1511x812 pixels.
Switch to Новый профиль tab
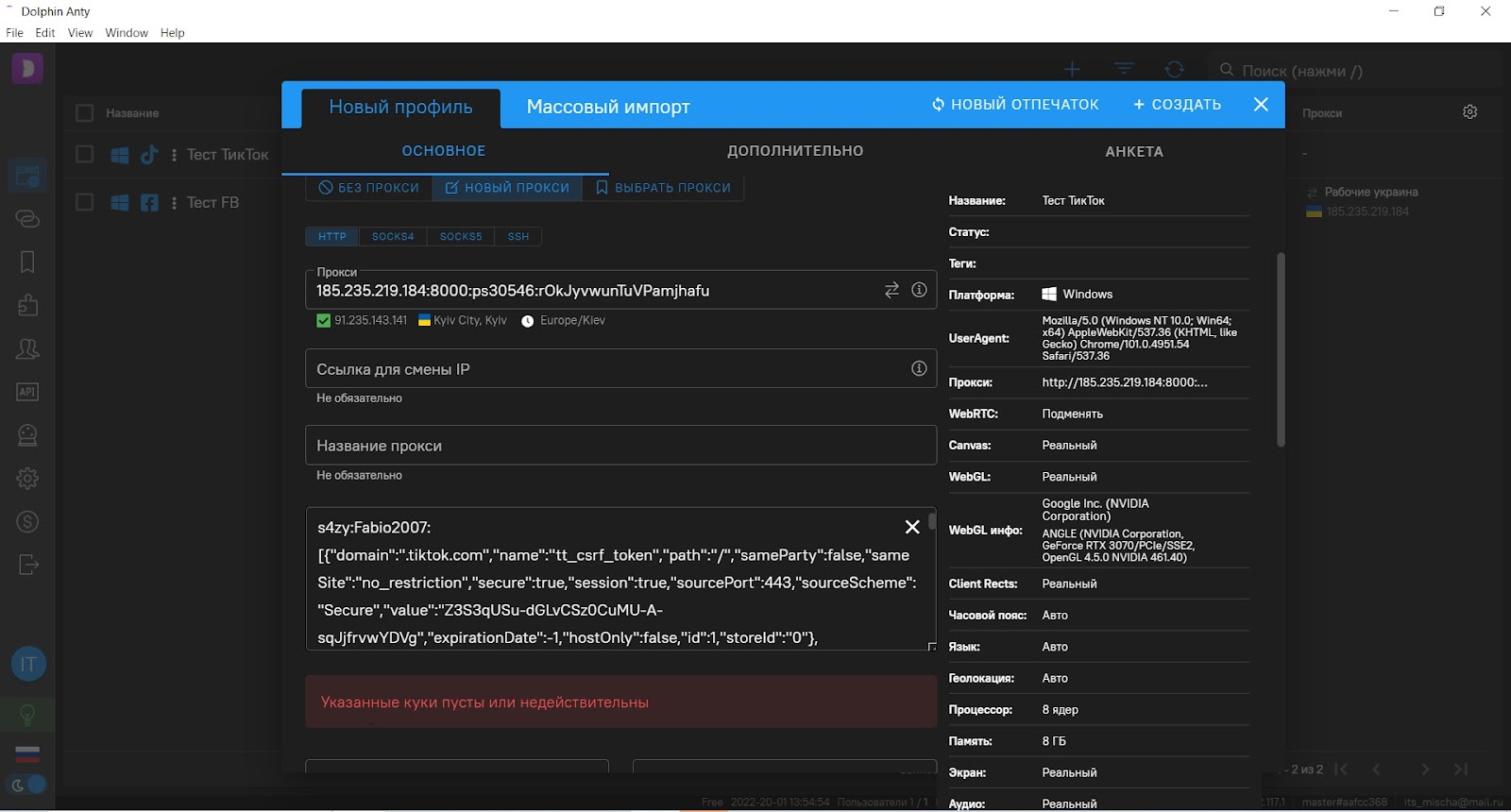click(x=400, y=108)
